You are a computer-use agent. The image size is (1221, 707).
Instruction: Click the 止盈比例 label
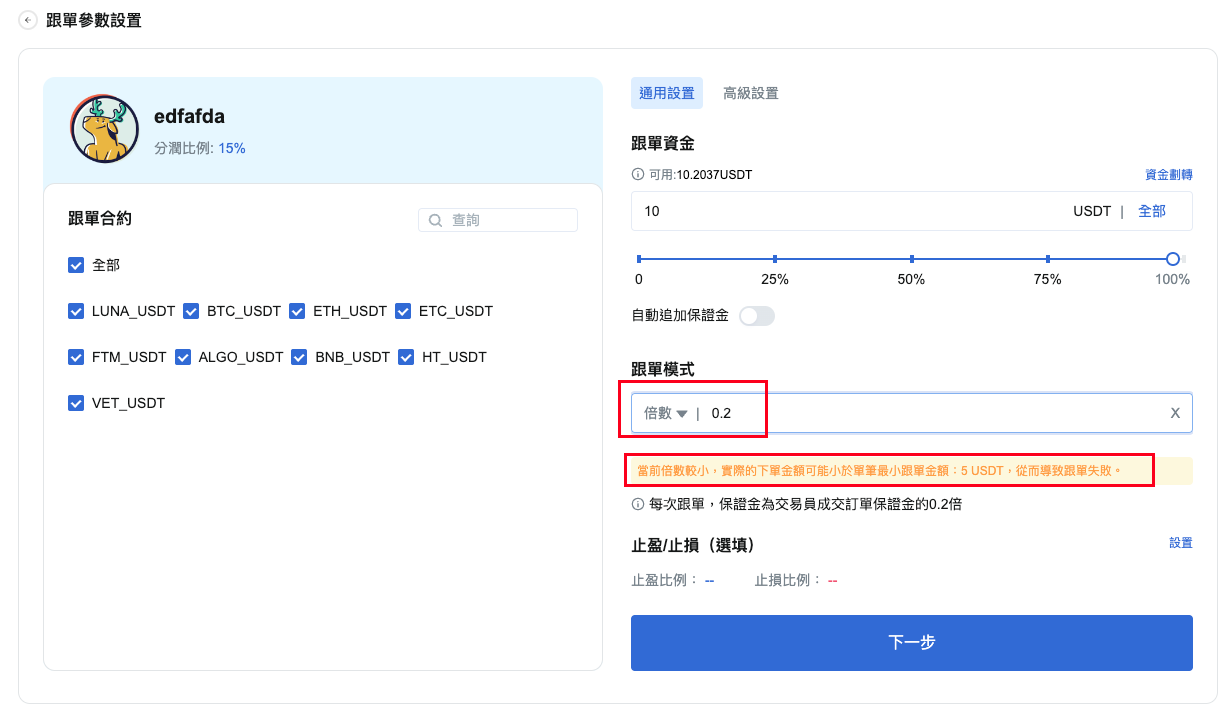pos(665,580)
